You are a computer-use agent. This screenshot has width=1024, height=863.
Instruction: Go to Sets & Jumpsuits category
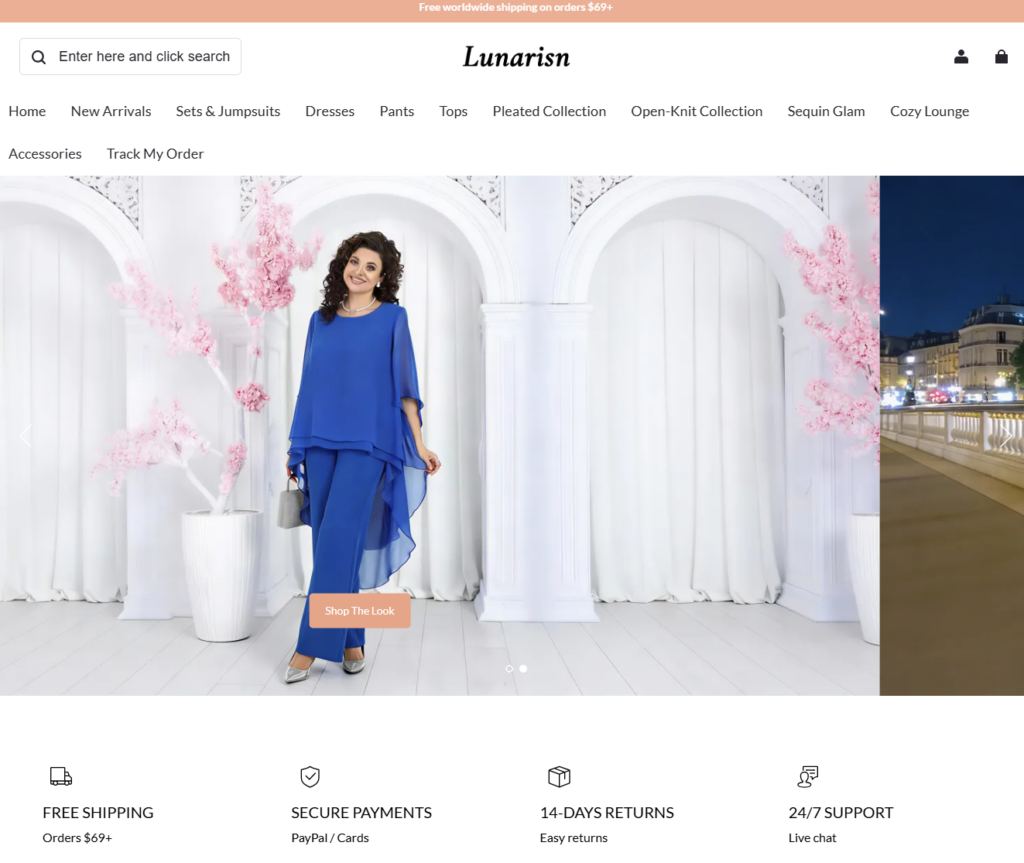tap(228, 111)
